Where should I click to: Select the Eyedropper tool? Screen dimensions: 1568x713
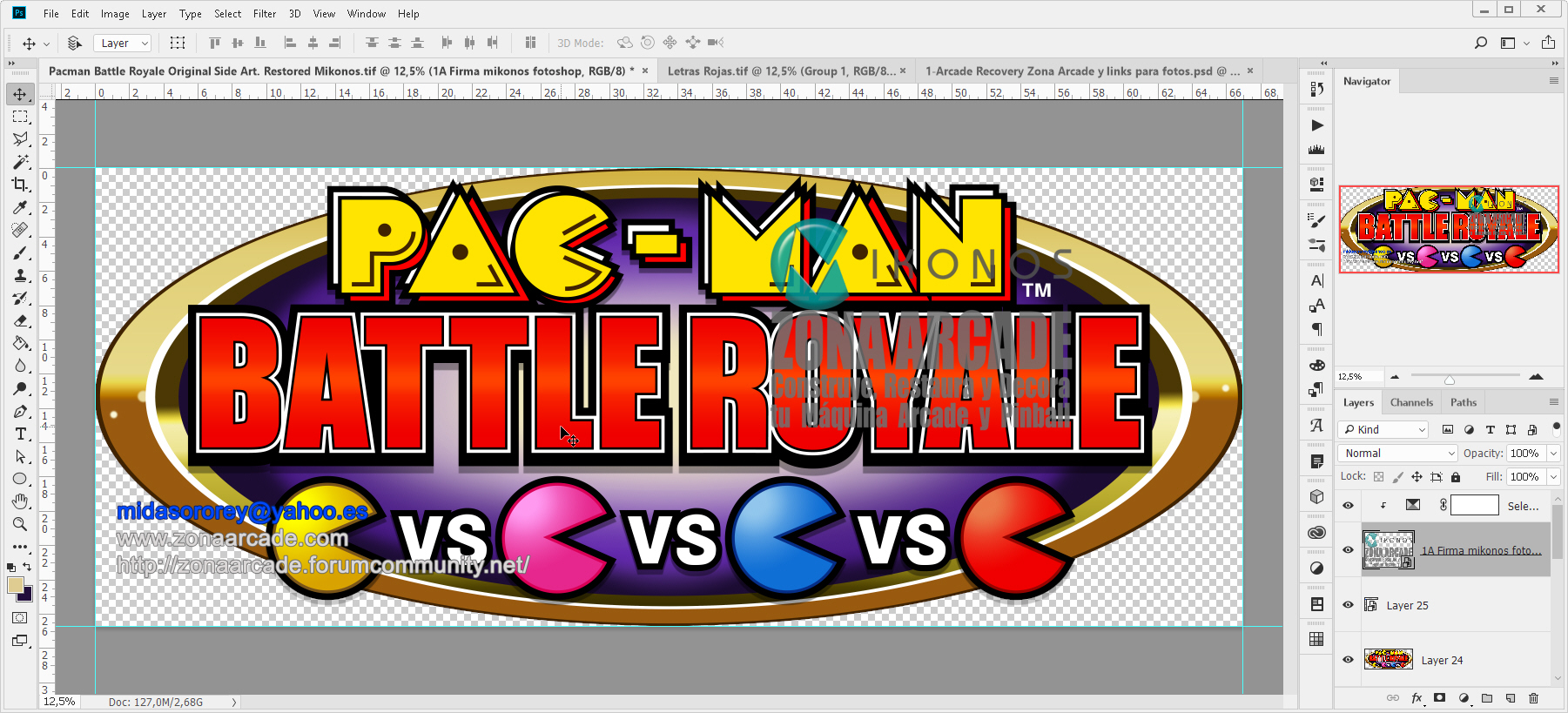point(20,207)
